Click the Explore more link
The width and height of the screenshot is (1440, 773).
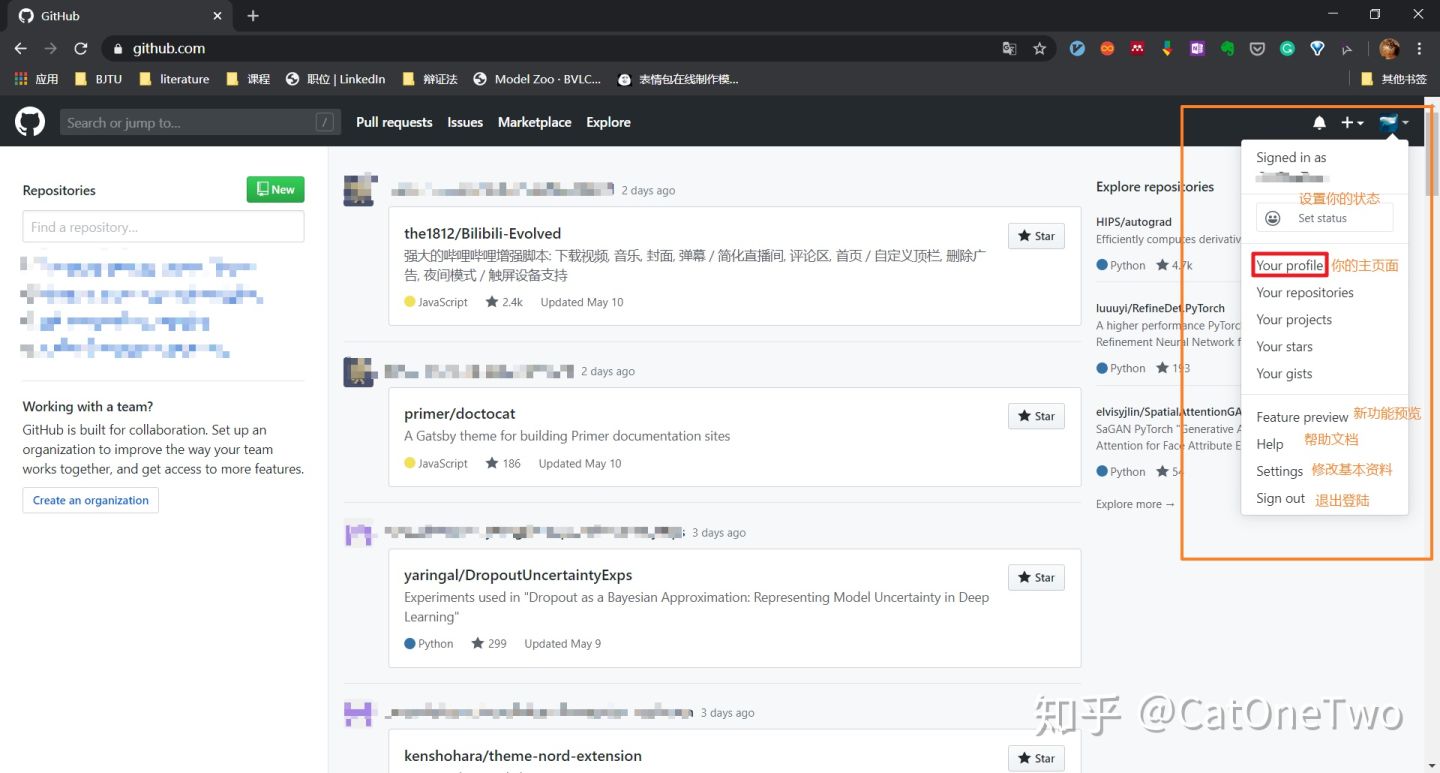(x=1135, y=504)
